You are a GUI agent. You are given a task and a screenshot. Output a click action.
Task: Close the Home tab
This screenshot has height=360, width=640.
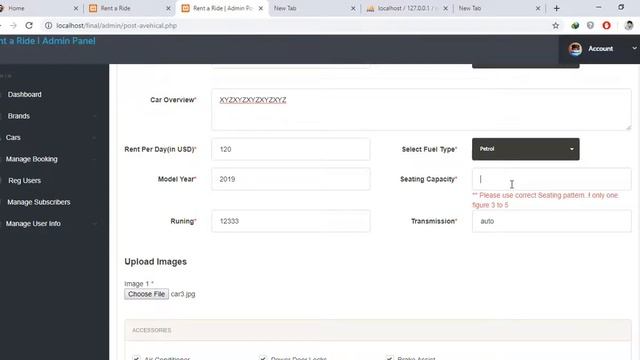click(x=76, y=8)
